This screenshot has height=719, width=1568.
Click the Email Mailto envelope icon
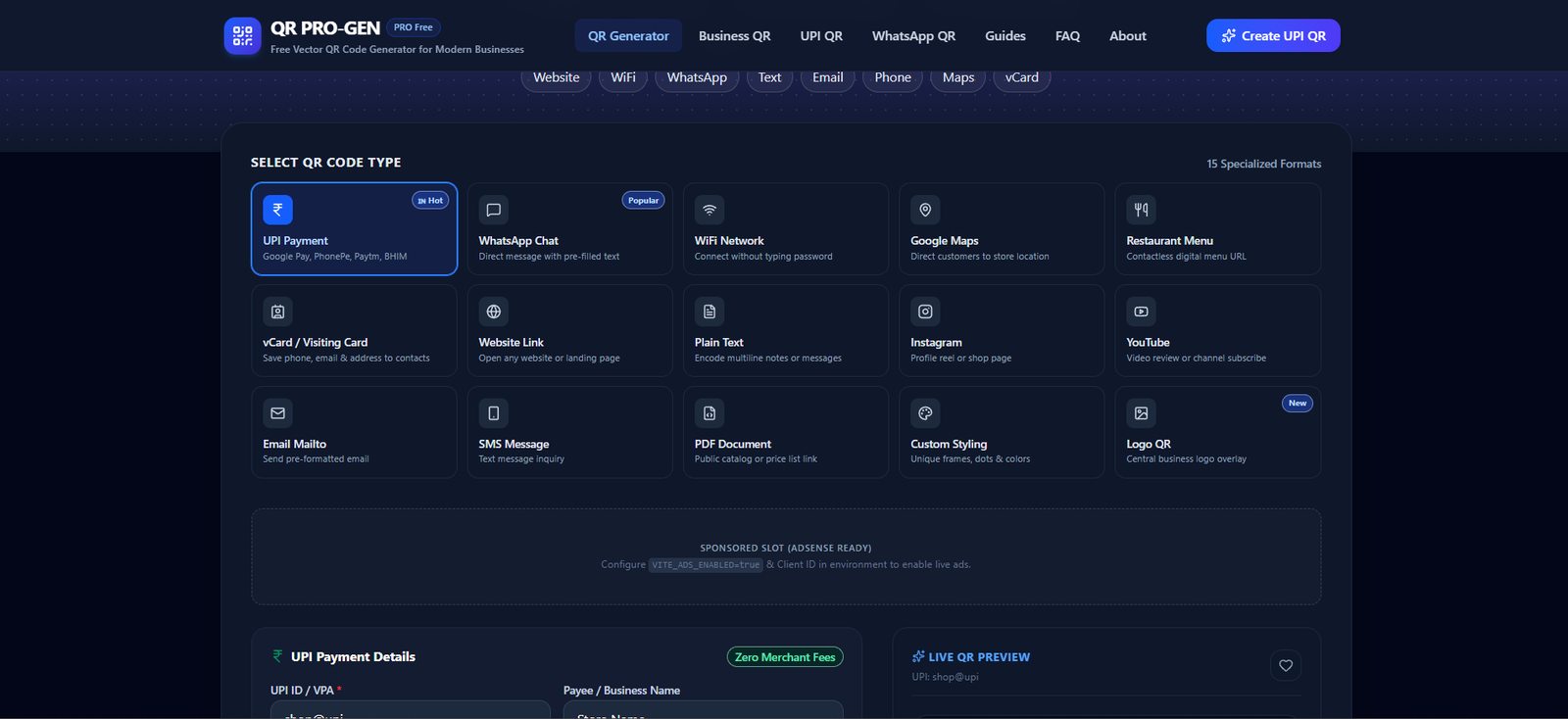pos(277,413)
